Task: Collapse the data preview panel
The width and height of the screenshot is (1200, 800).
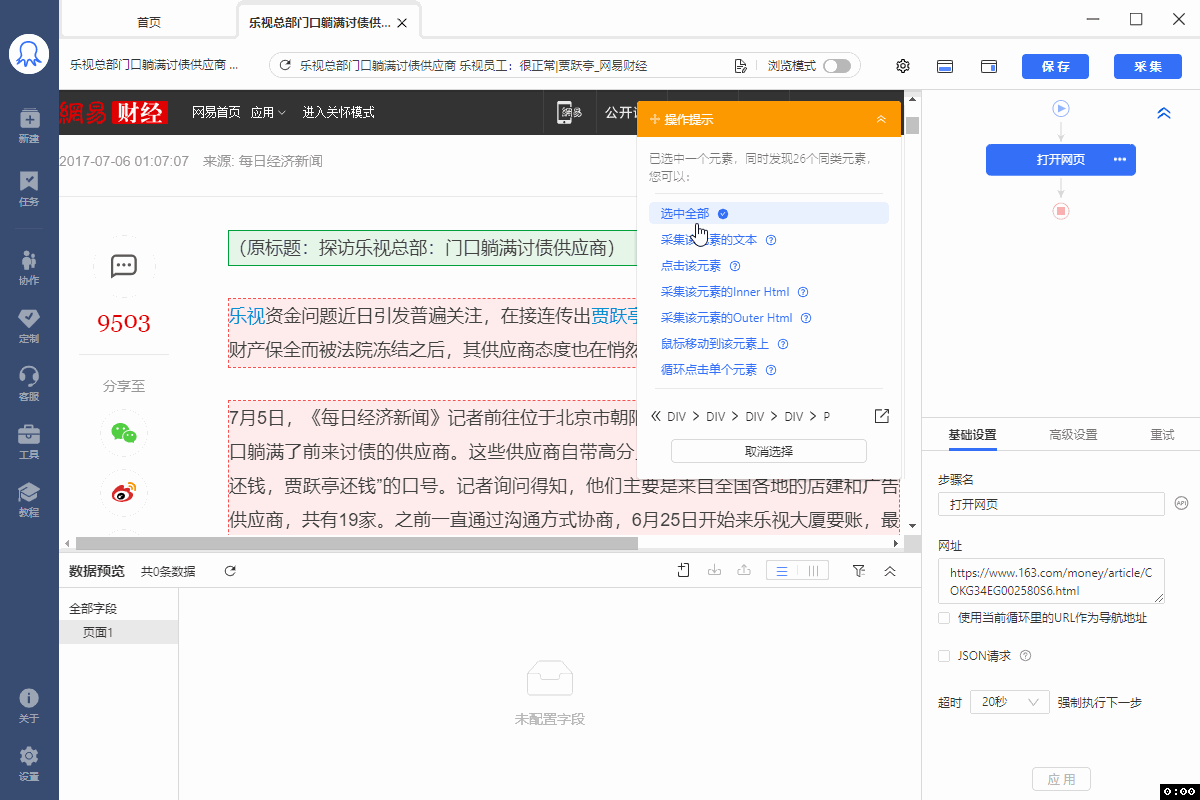Action: click(x=889, y=570)
